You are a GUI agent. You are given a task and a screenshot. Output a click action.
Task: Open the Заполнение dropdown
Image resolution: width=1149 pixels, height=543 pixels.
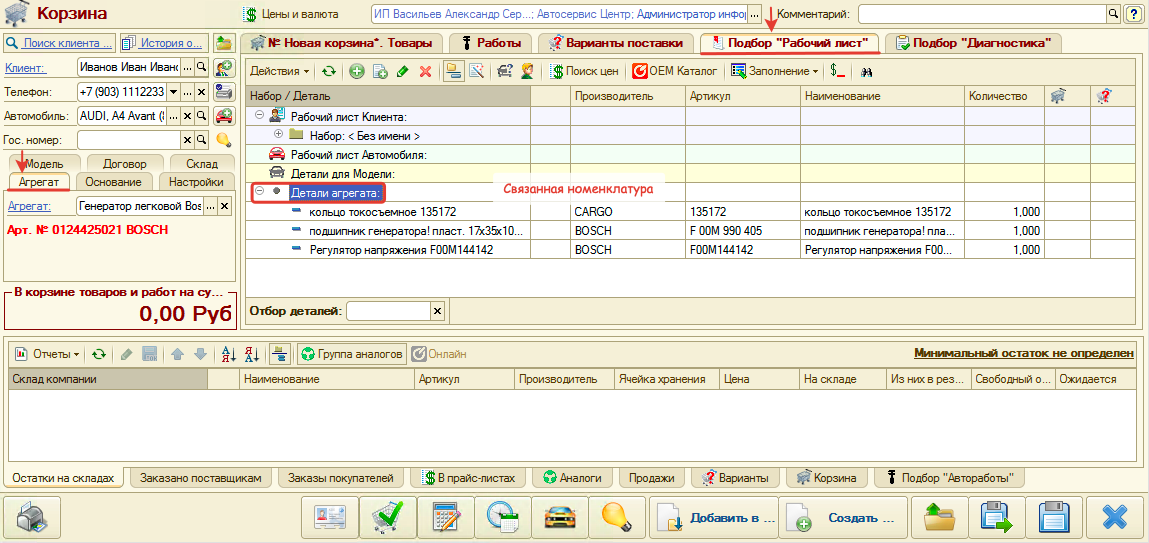click(x=775, y=71)
